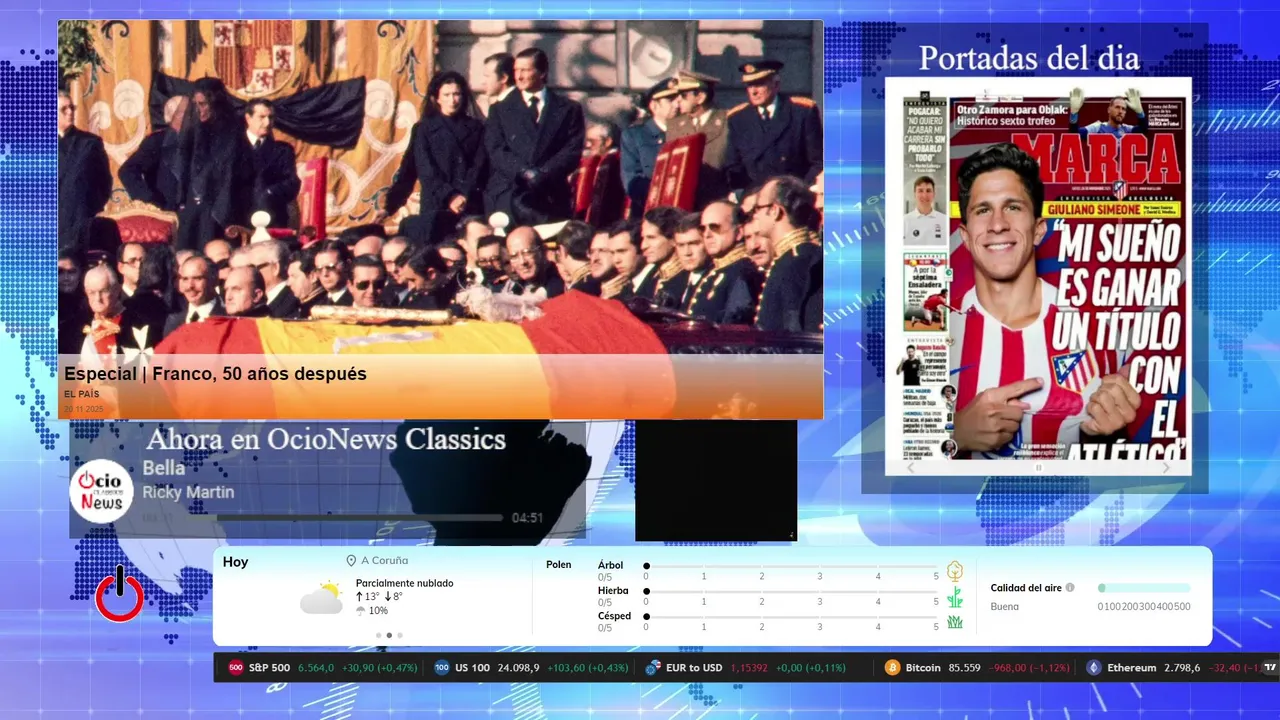Select the first weather carousel dot

point(378,635)
